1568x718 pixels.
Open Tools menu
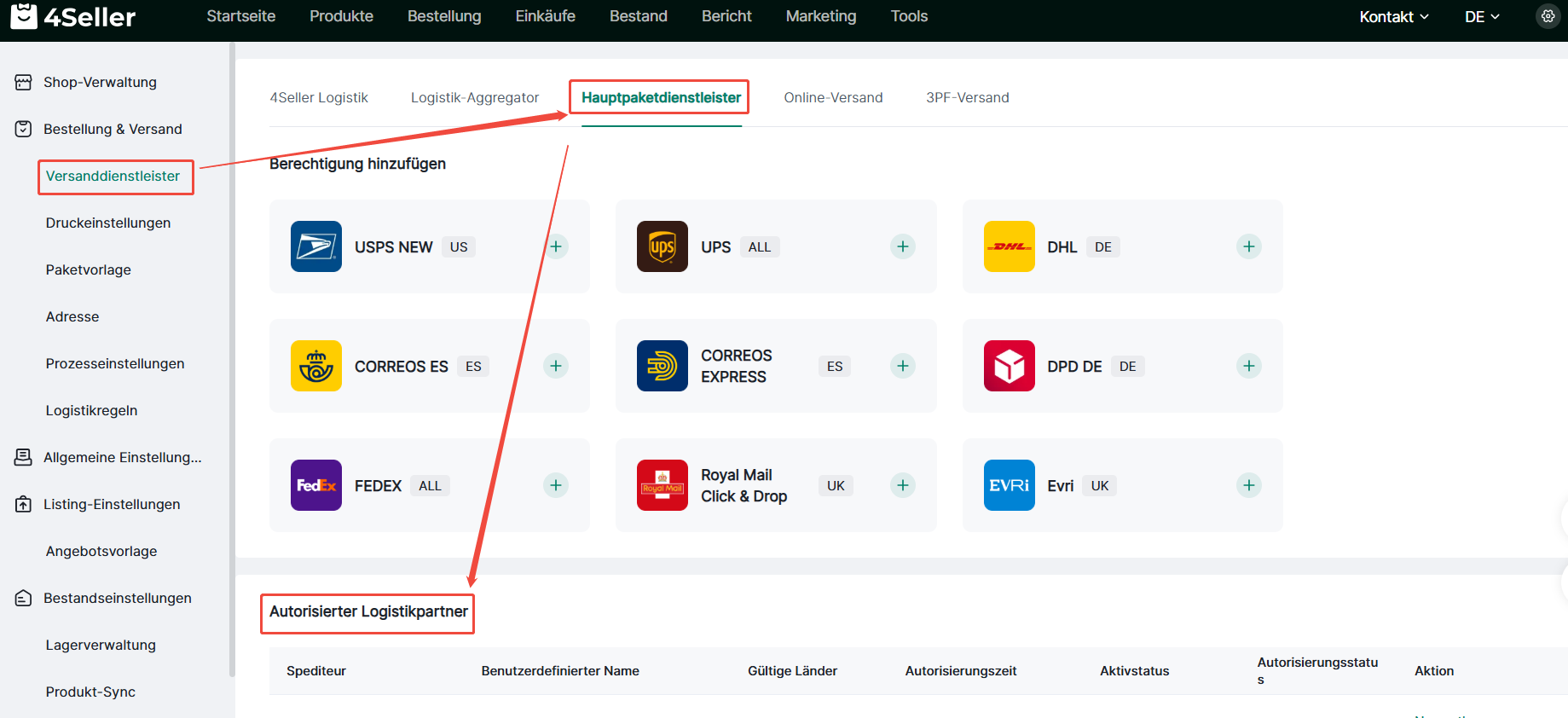pos(909,16)
